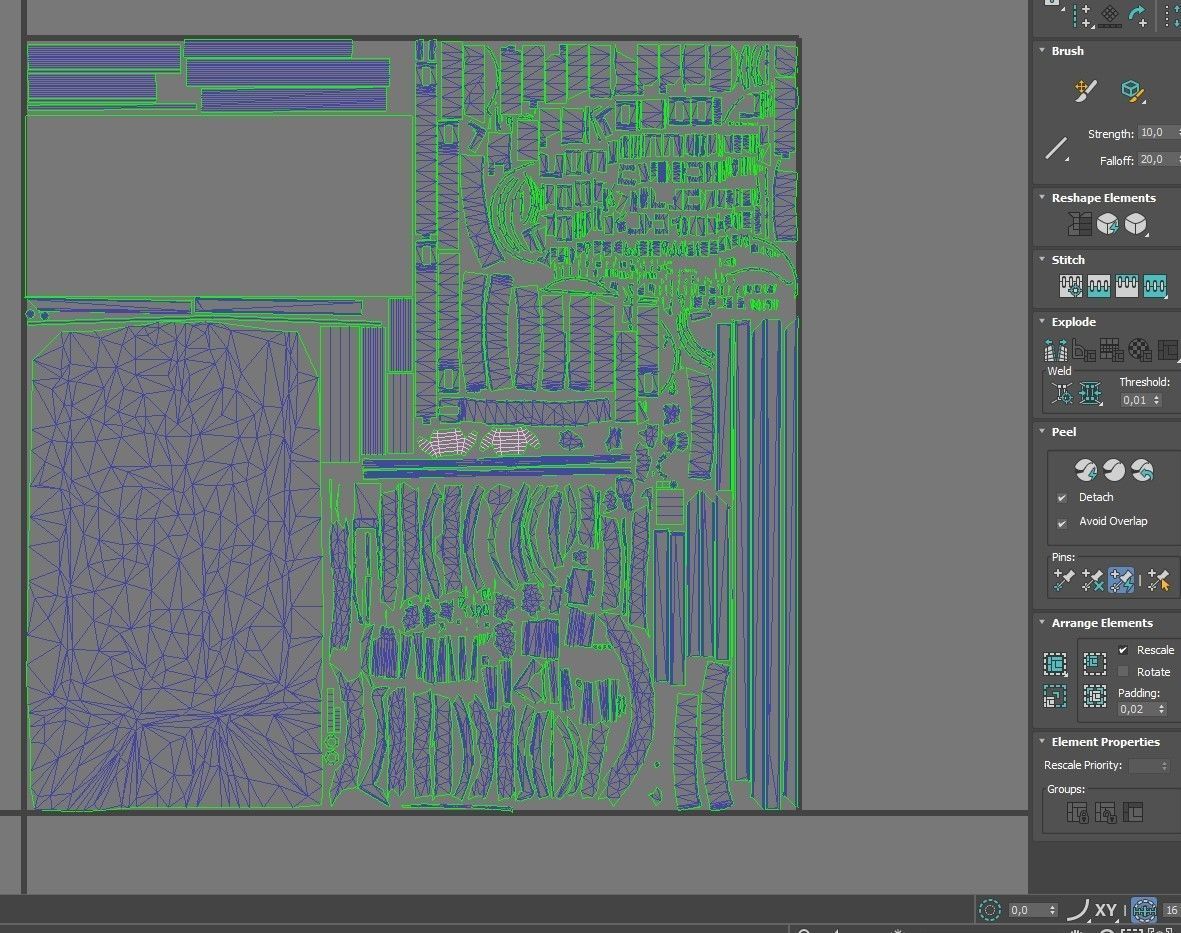Click the brush Falloff value field
Image resolution: width=1181 pixels, height=933 pixels.
pyautogui.click(x=1157, y=160)
